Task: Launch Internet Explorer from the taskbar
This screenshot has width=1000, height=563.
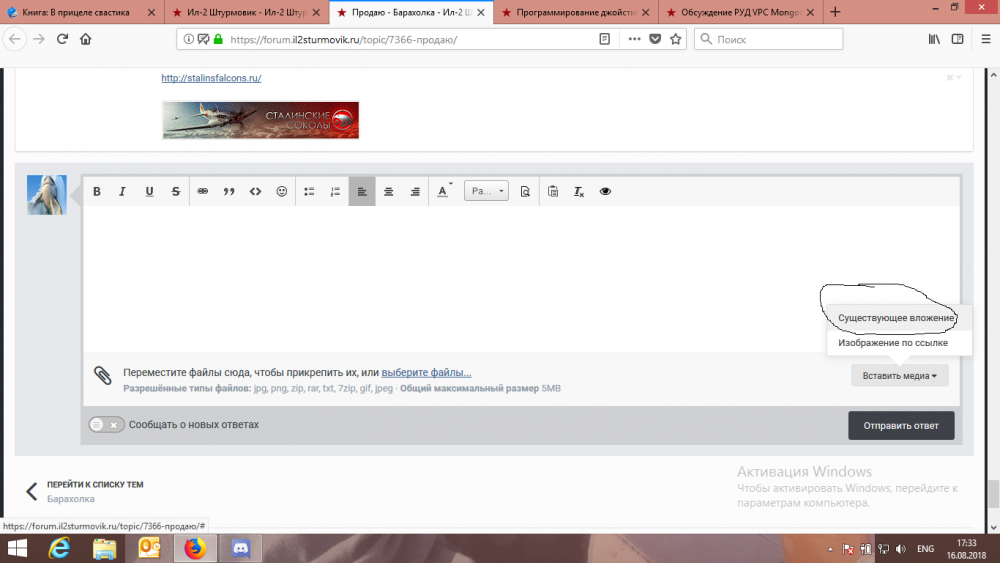Action: tap(59, 548)
